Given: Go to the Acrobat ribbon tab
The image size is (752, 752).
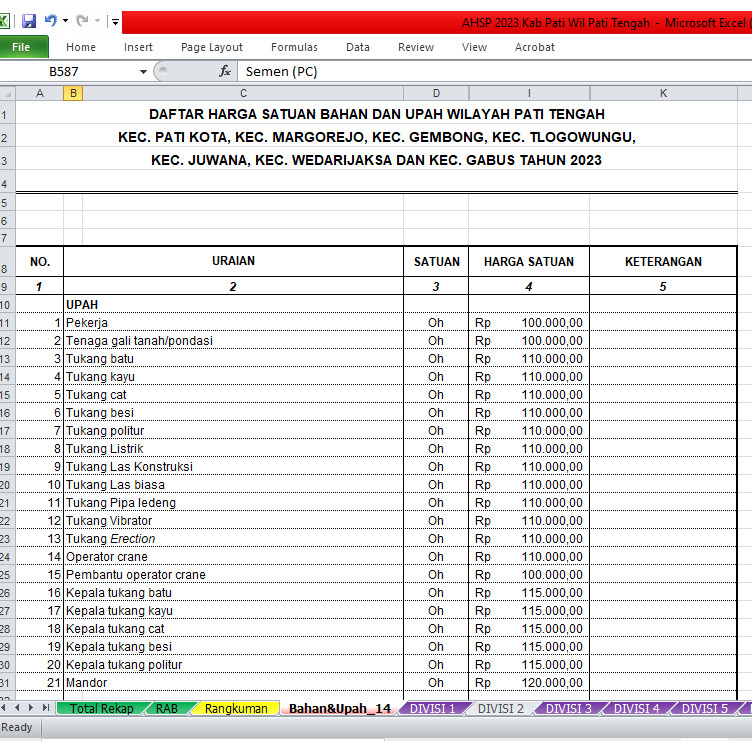Looking at the screenshot, I should tap(534, 47).
